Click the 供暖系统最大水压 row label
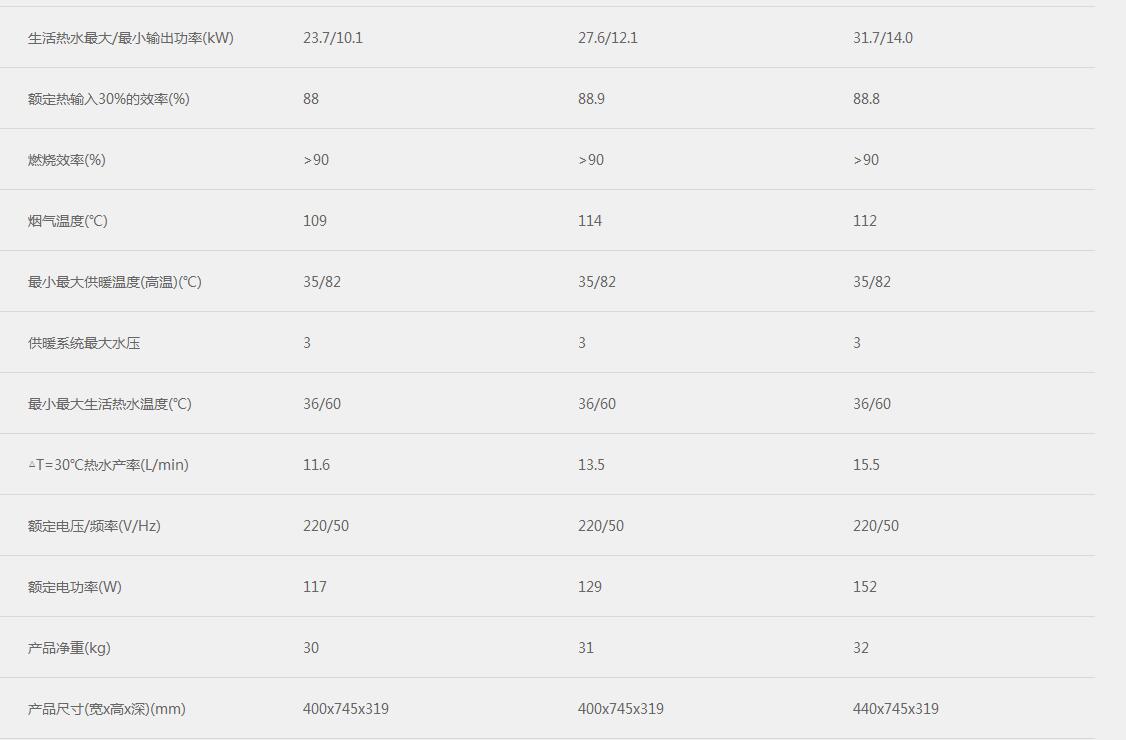Viewport: 1126px width, 740px height. [84, 343]
